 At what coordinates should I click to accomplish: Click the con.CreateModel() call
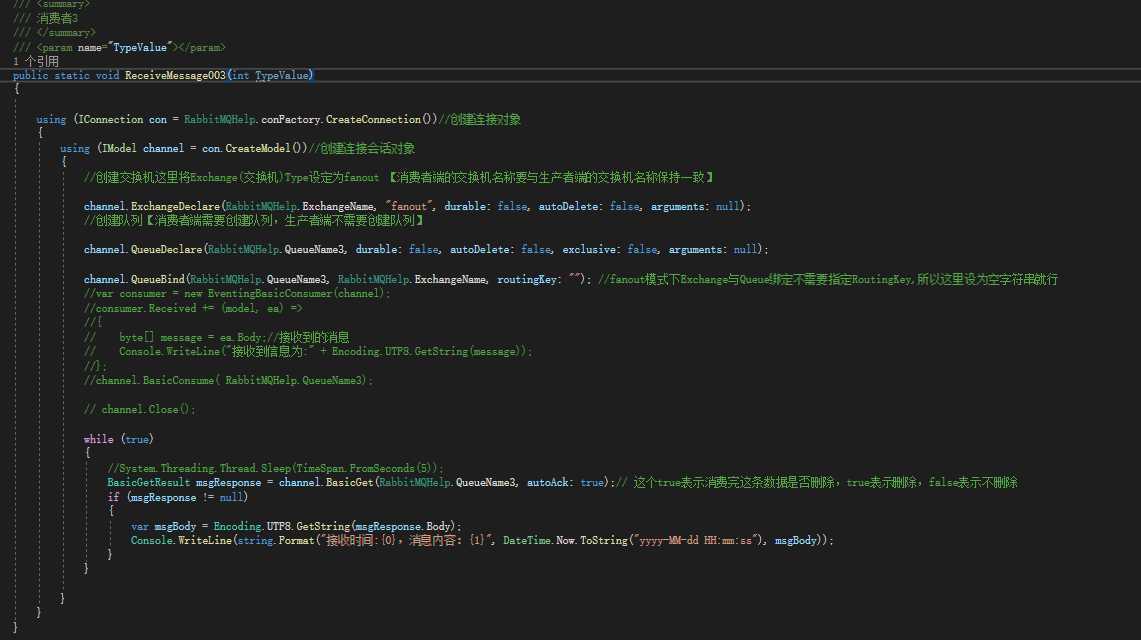(x=255, y=148)
